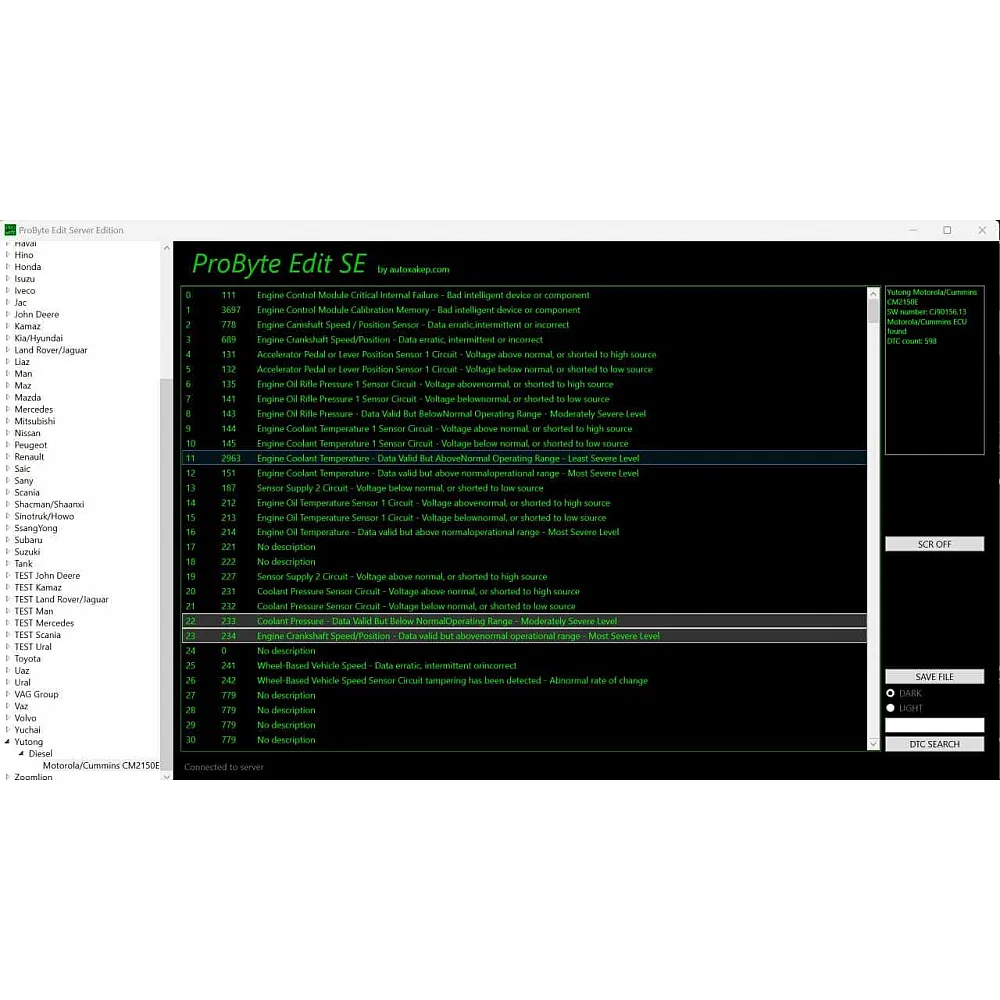Collapse the Yutong tree node
Image resolution: width=1000 pixels, height=1000 pixels.
8,742
